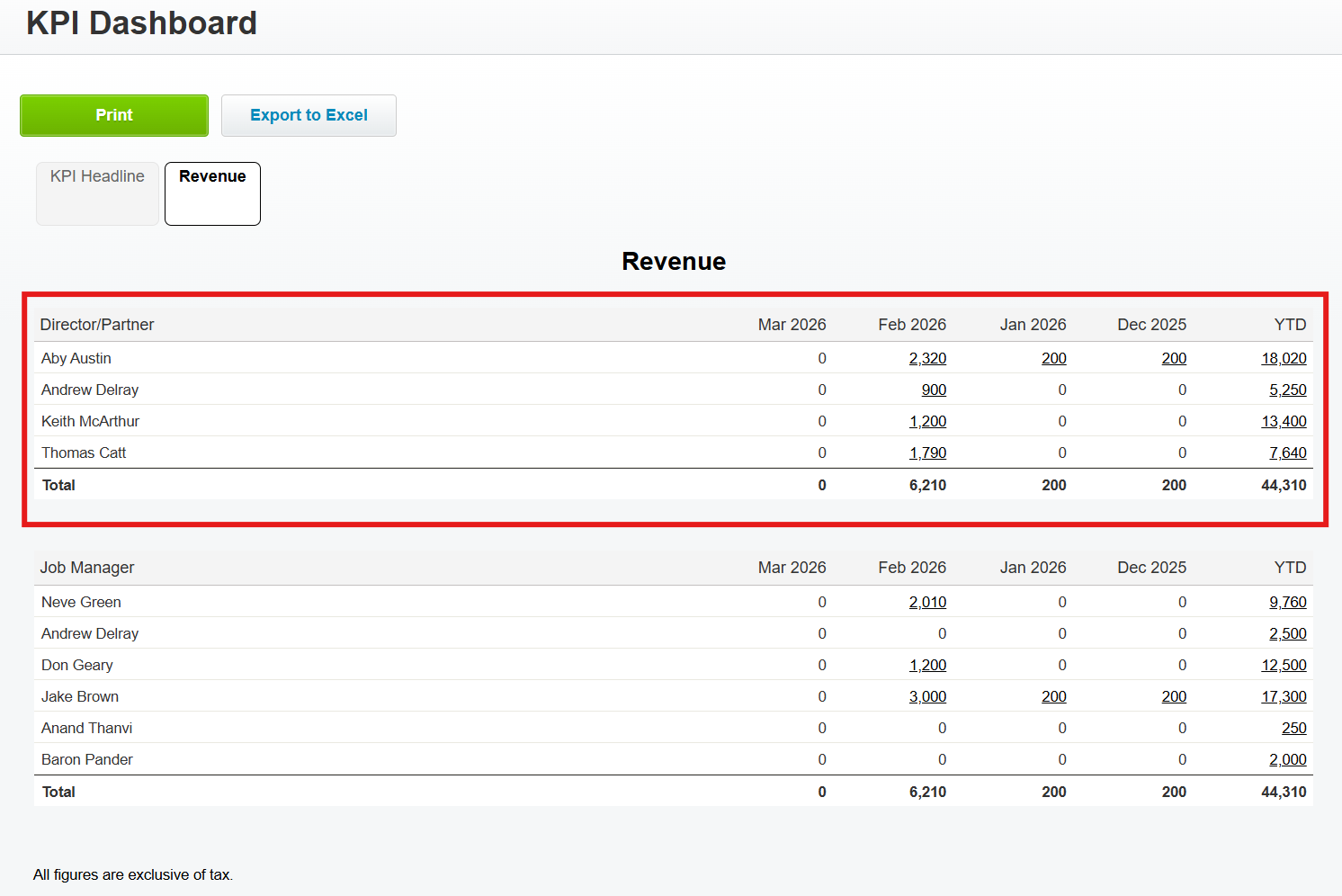Screen dimensions: 1342x896
Task: Open Don Geary's Feb 2026 value 1,200
Action: point(927,665)
